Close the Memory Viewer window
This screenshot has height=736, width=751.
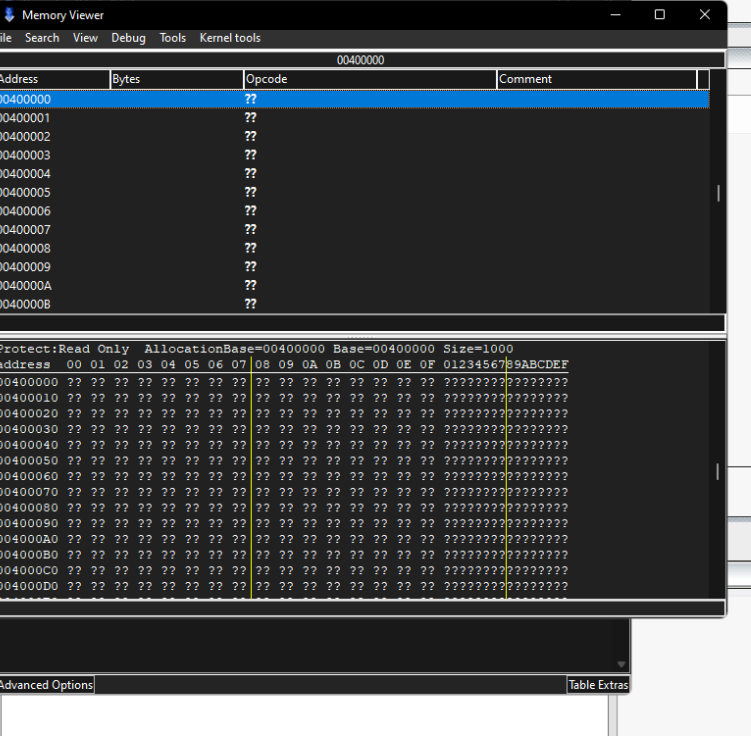pos(706,15)
